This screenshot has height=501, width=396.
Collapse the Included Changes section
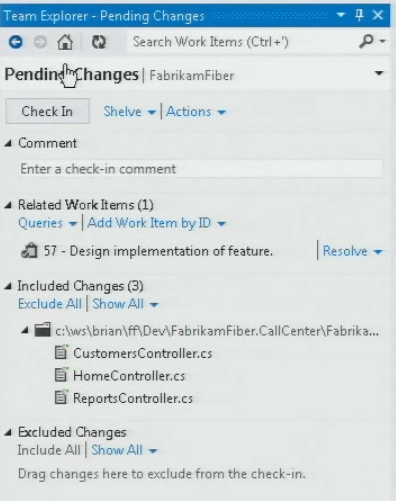[8, 286]
